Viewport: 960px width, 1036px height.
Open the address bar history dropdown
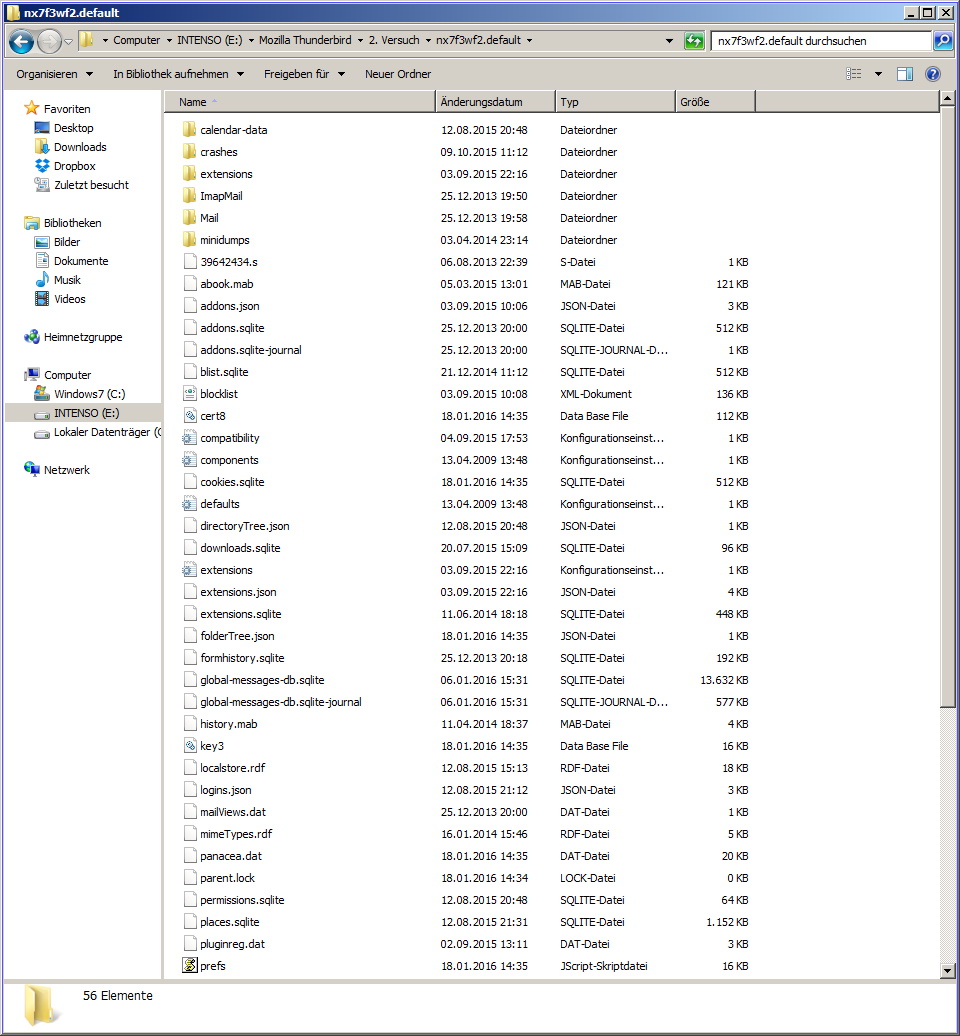tap(669, 41)
